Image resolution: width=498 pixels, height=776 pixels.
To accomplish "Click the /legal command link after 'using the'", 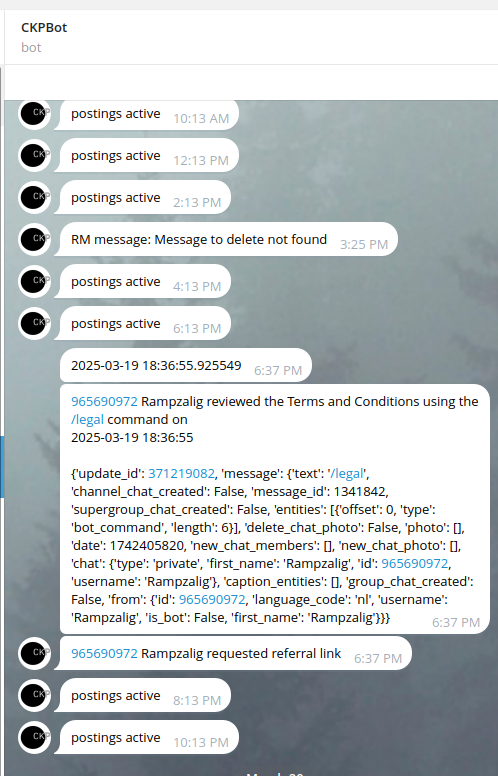I will coord(88,420).
